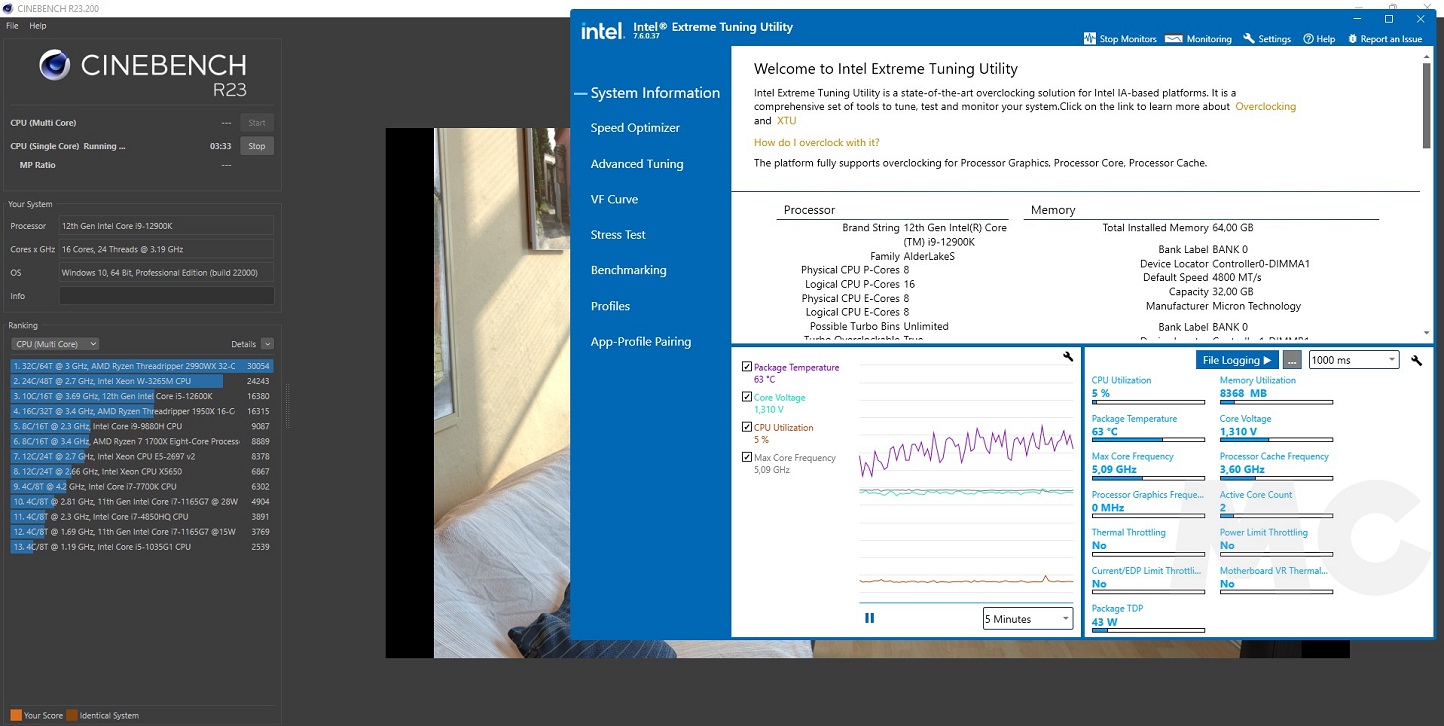The height and width of the screenshot is (726, 1444).
Task: Click the Report an Issue bug icon
Action: tap(1353, 39)
